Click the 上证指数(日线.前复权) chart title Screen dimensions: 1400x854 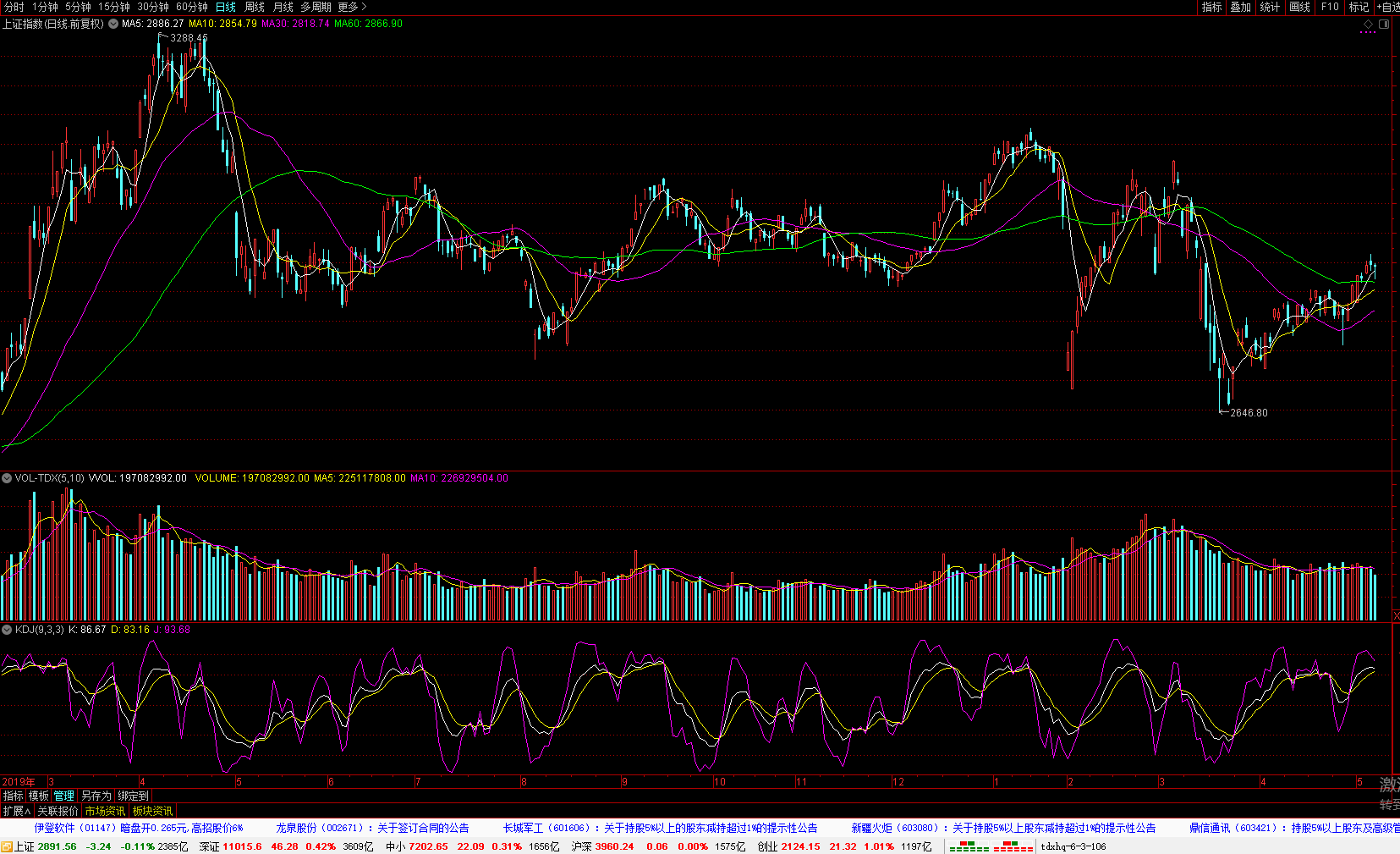(53, 24)
